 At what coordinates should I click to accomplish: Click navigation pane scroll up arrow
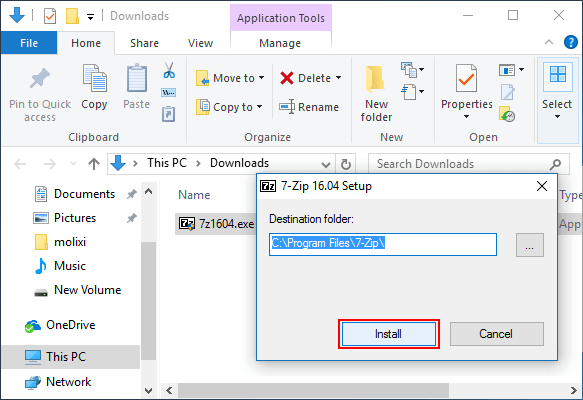(x=148, y=192)
